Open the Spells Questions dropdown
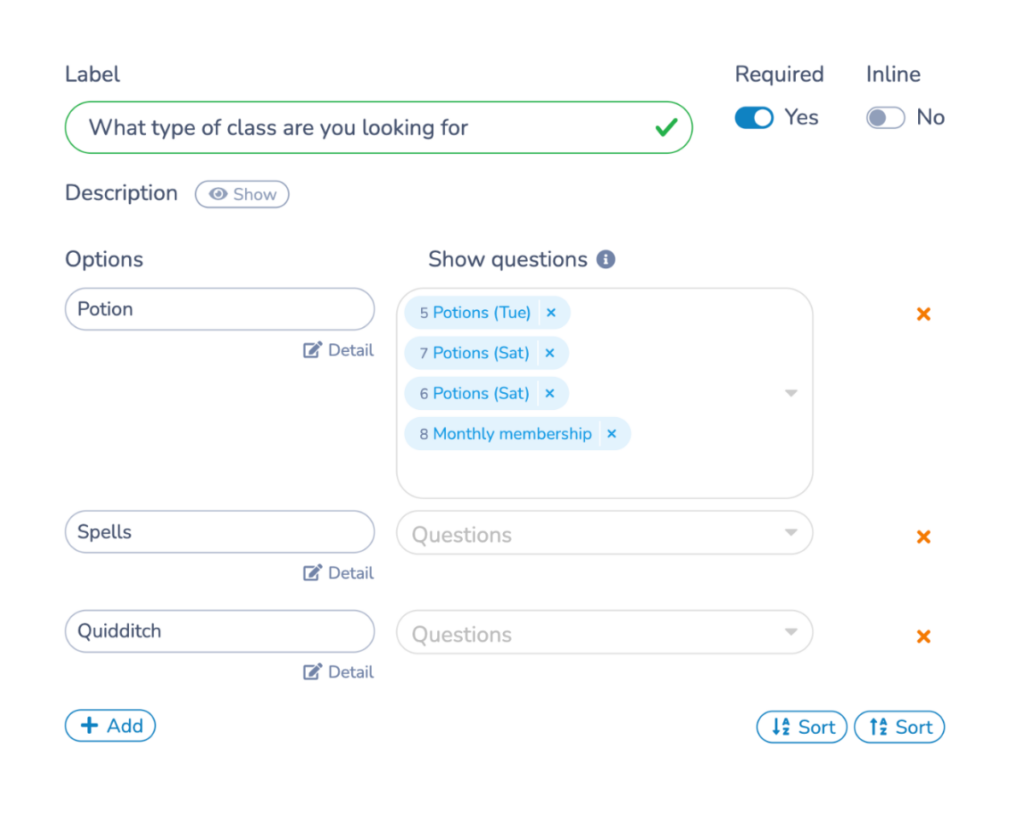Image resolution: width=1024 pixels, height=821 pixels. click(x=604, y=534)
